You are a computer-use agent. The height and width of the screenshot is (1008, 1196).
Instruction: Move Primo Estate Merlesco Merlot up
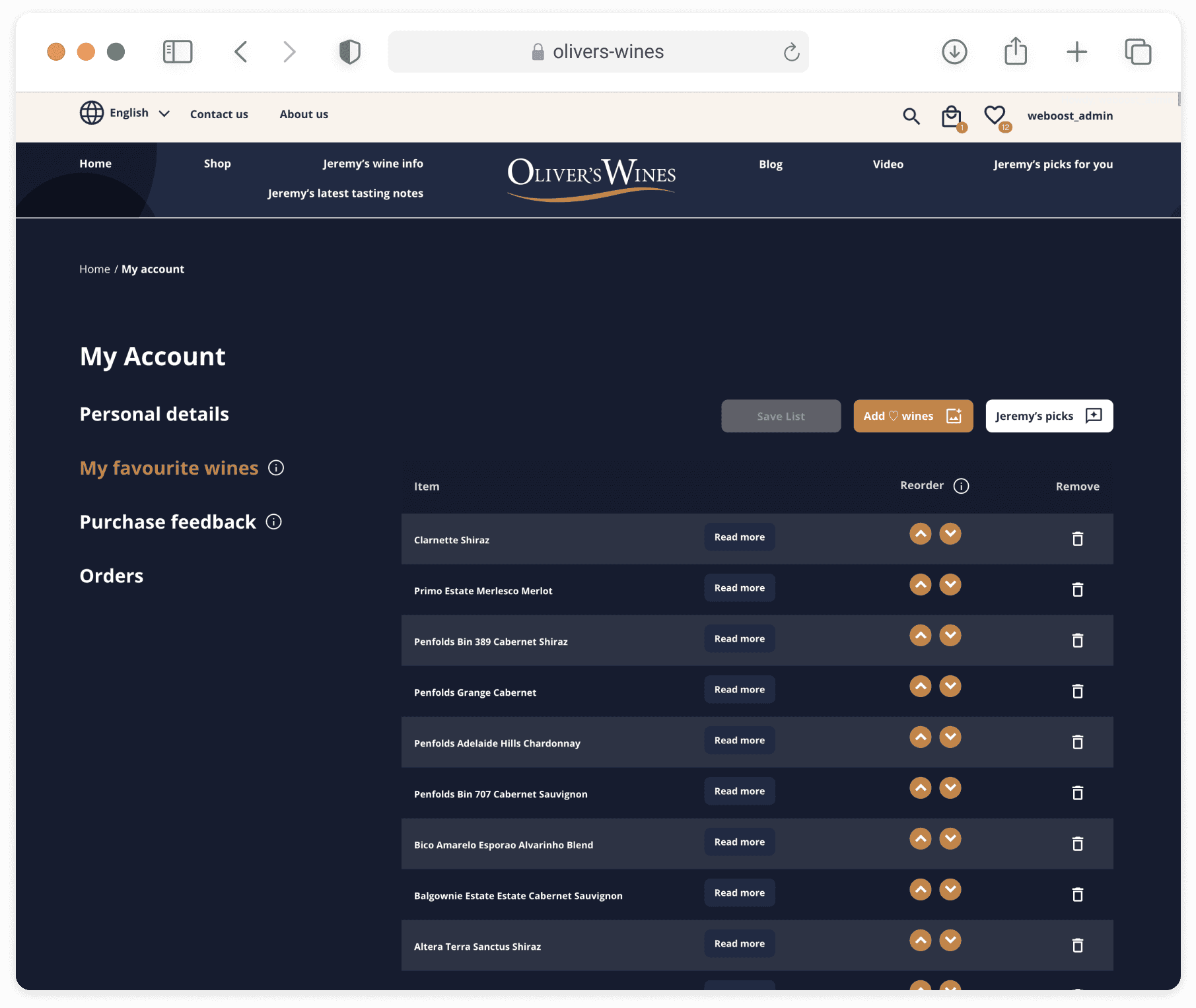(921, 584)
